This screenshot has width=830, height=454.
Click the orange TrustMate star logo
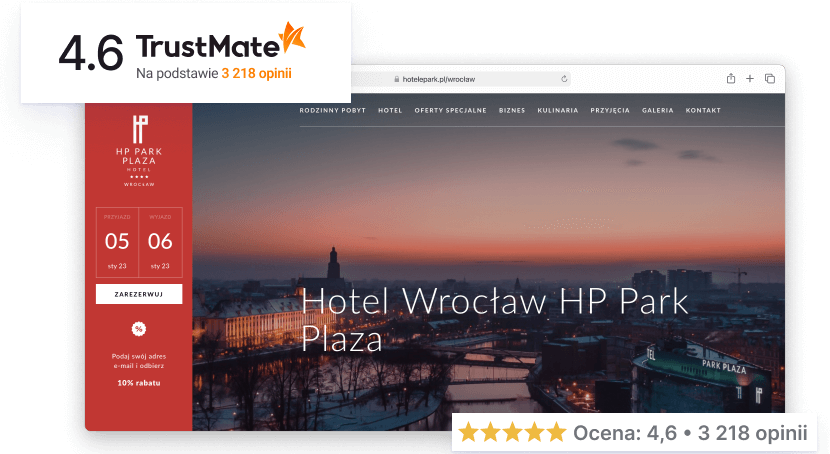click(x=293, y=38)
